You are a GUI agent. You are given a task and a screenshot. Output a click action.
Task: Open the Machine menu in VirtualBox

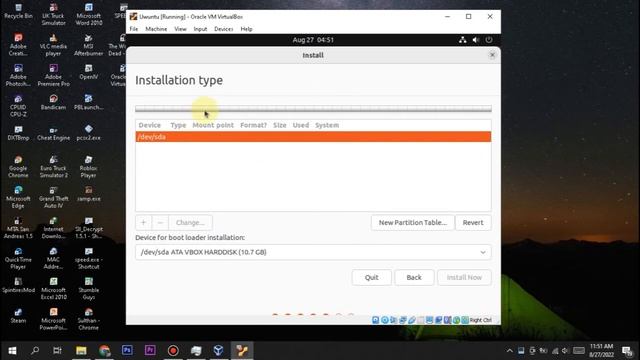[x=156, y=29]
